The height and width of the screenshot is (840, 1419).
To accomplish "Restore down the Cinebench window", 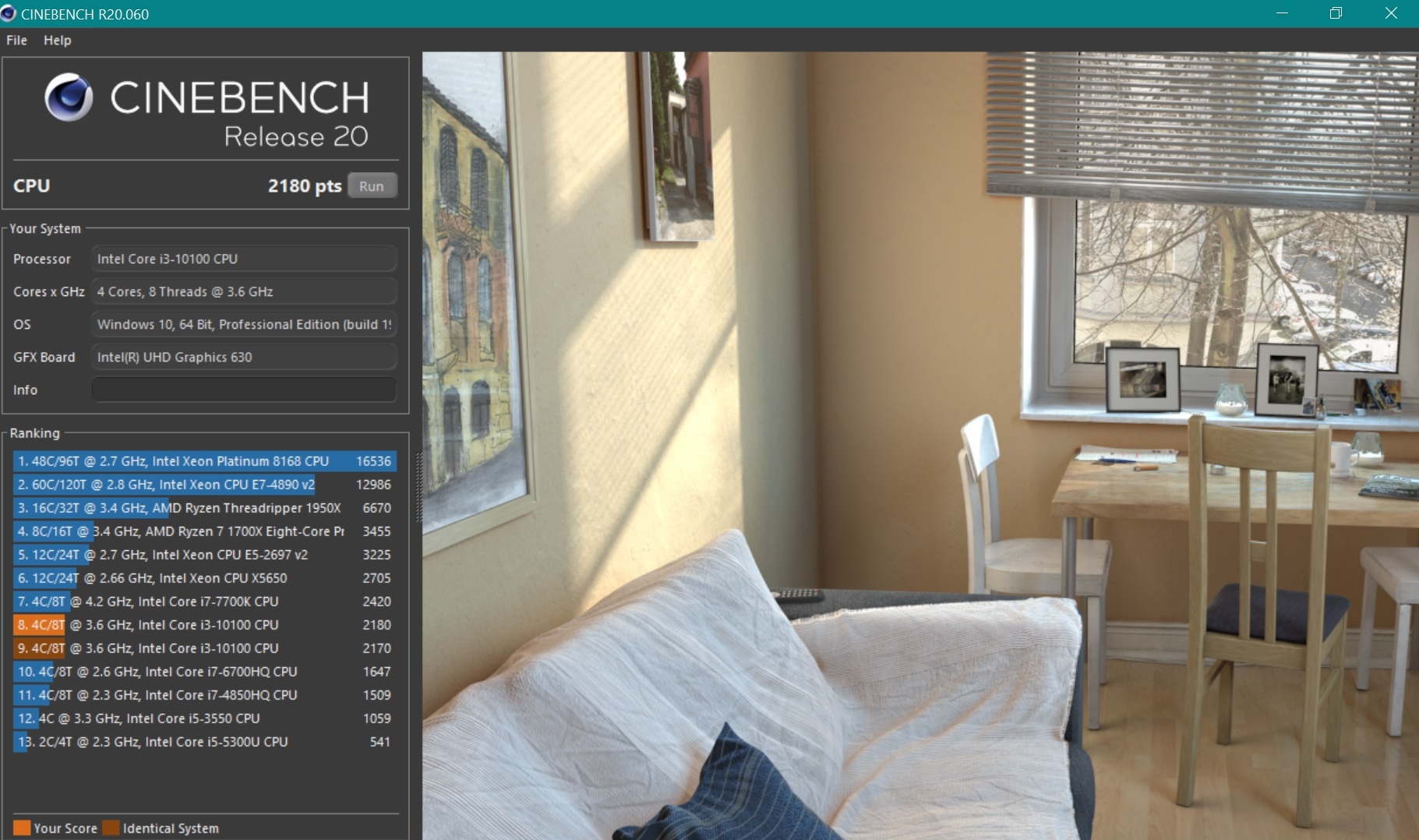I will tap(1336, 13).
